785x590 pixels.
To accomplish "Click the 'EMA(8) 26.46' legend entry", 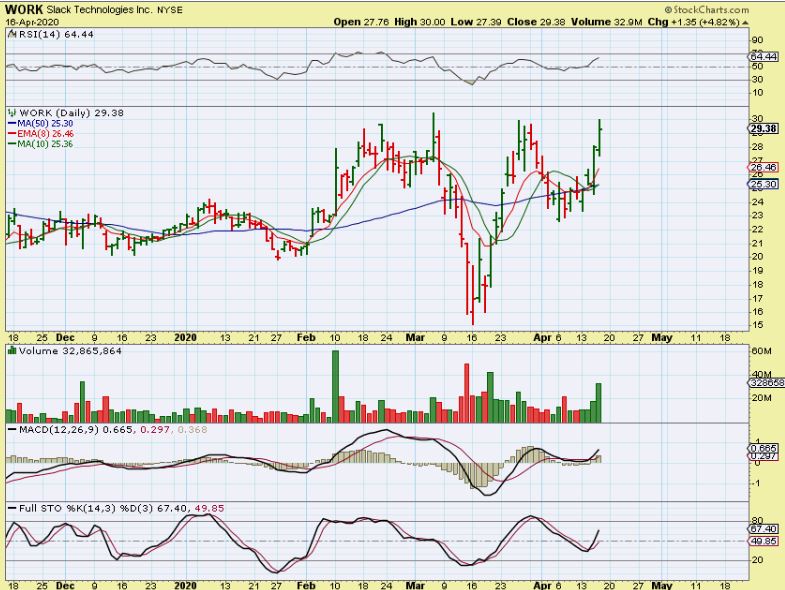I will point(46,134).
